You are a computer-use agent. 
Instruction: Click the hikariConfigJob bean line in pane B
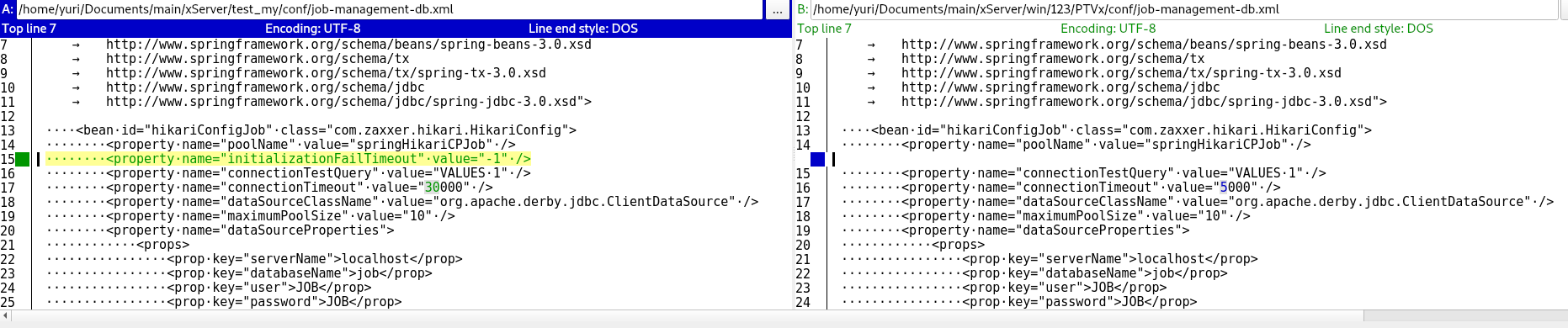click(x=1107, y=130)
